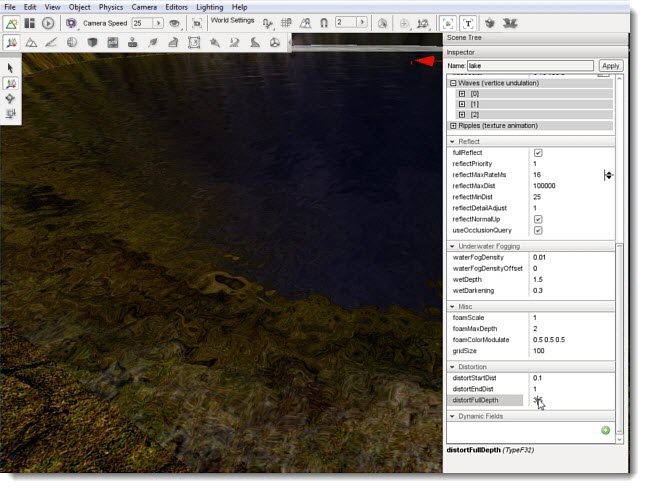Choose the select arrow tool in left palette
The width and height of the screenshot is (645, 488).
[x=10, y=68]
